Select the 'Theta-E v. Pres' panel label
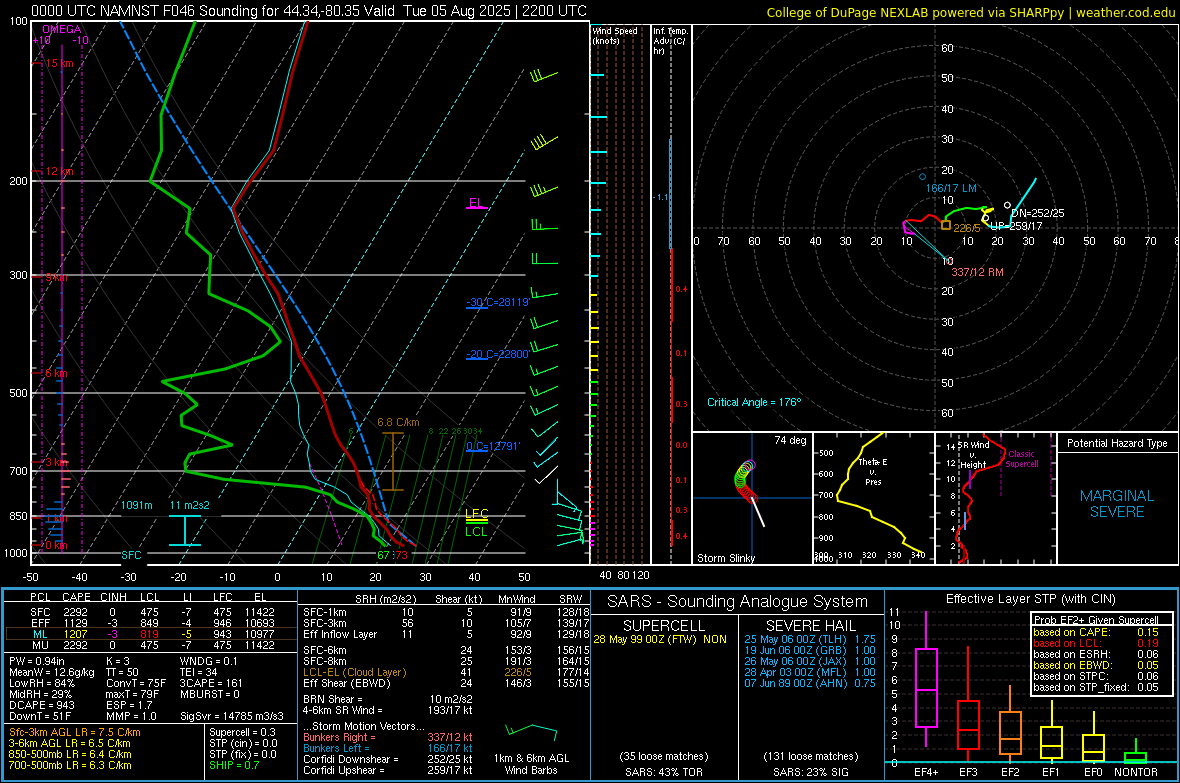This screenshot has width=1180, height=783. (x=873, y=471)
